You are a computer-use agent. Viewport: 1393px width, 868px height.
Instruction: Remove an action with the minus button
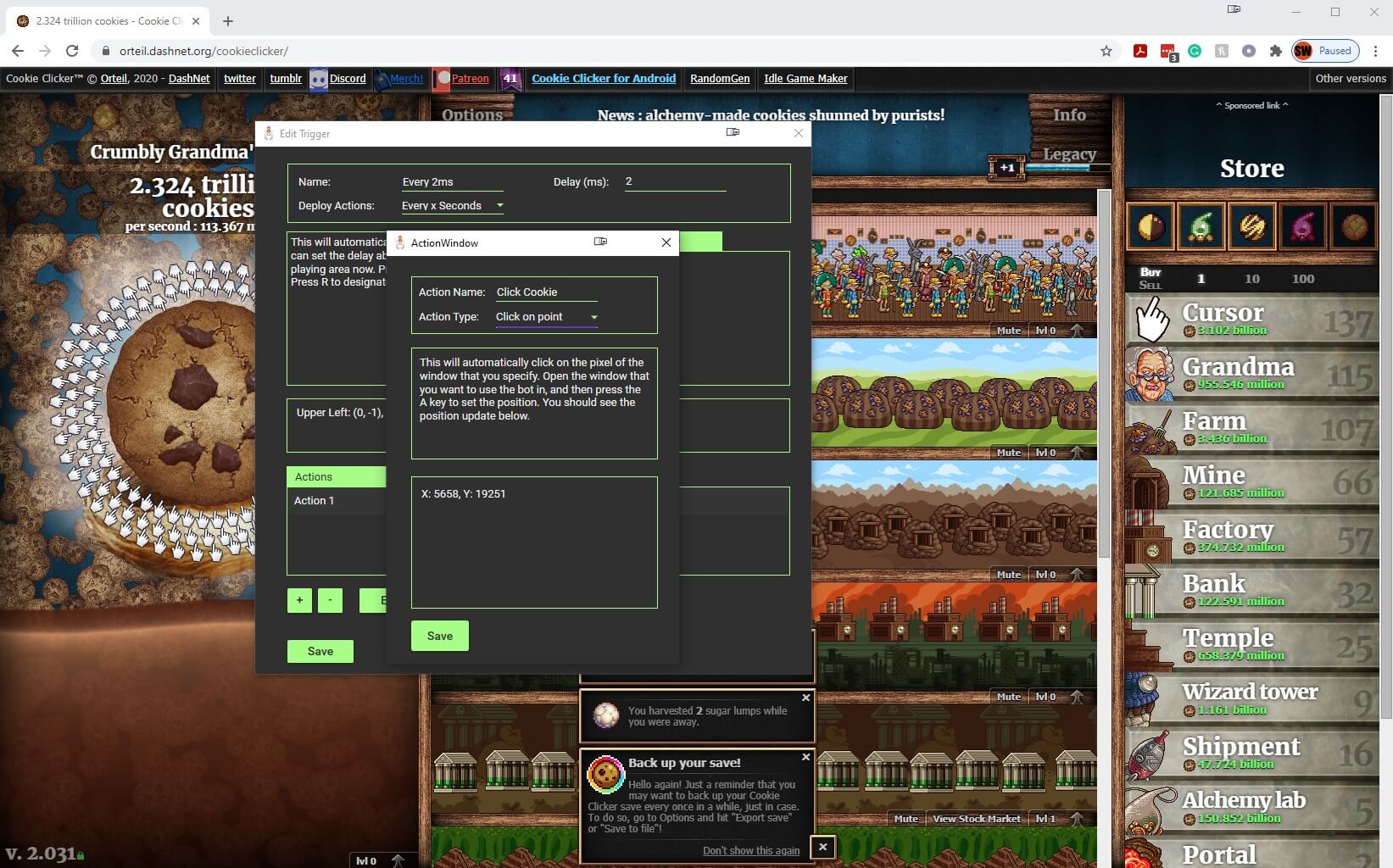pyautogui.click(x=330, y=600)
